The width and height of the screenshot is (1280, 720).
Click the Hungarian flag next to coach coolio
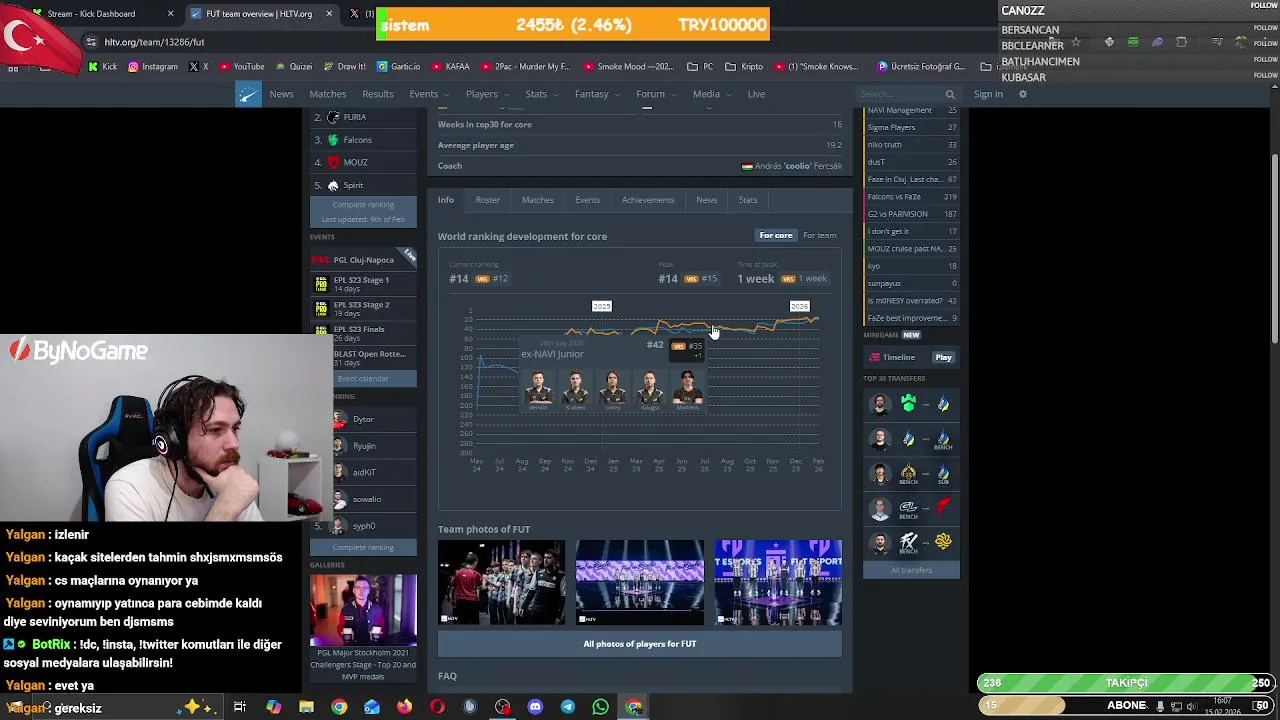coord(747,166)
